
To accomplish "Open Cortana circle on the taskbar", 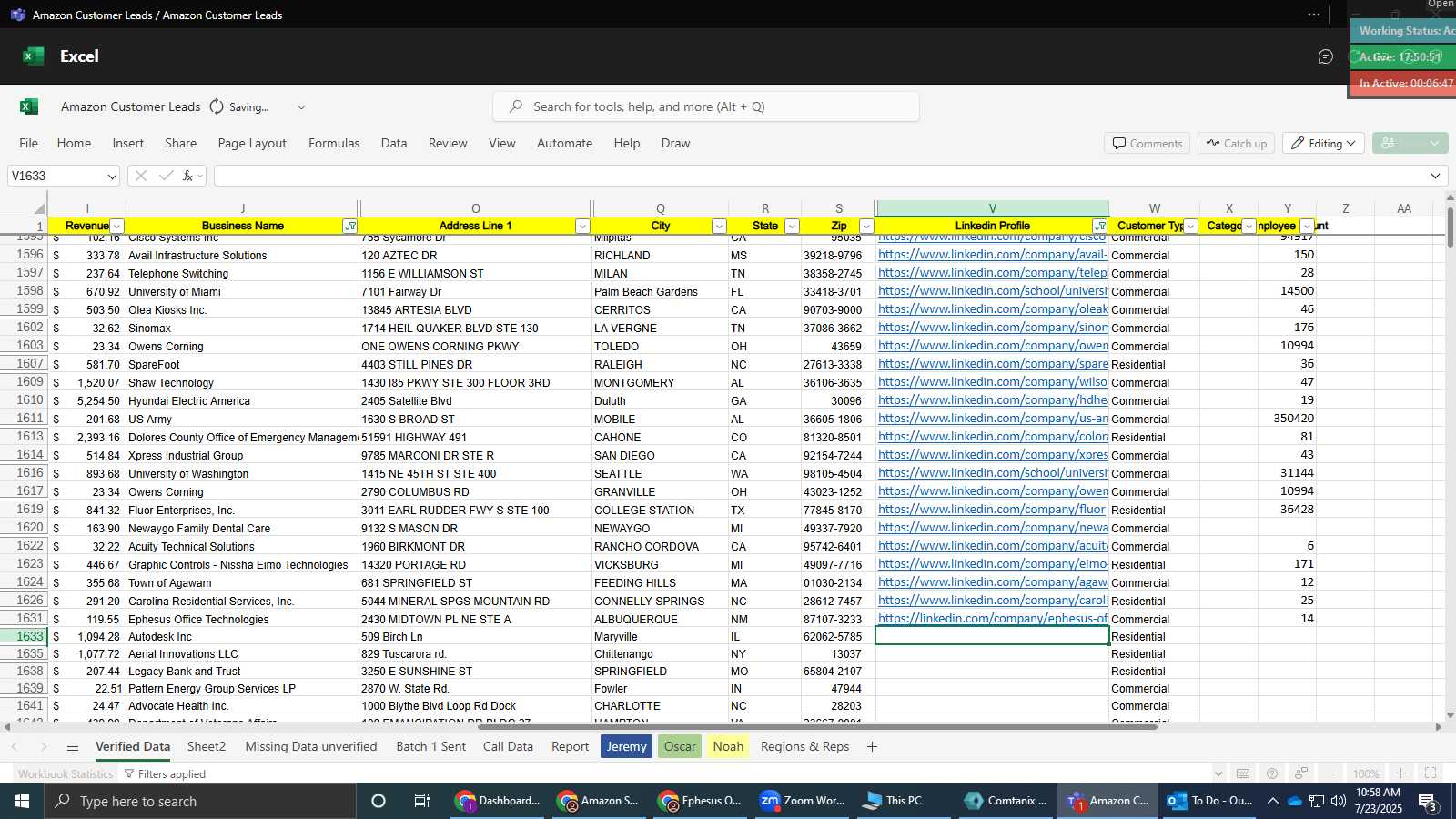I will click(379, 801).
